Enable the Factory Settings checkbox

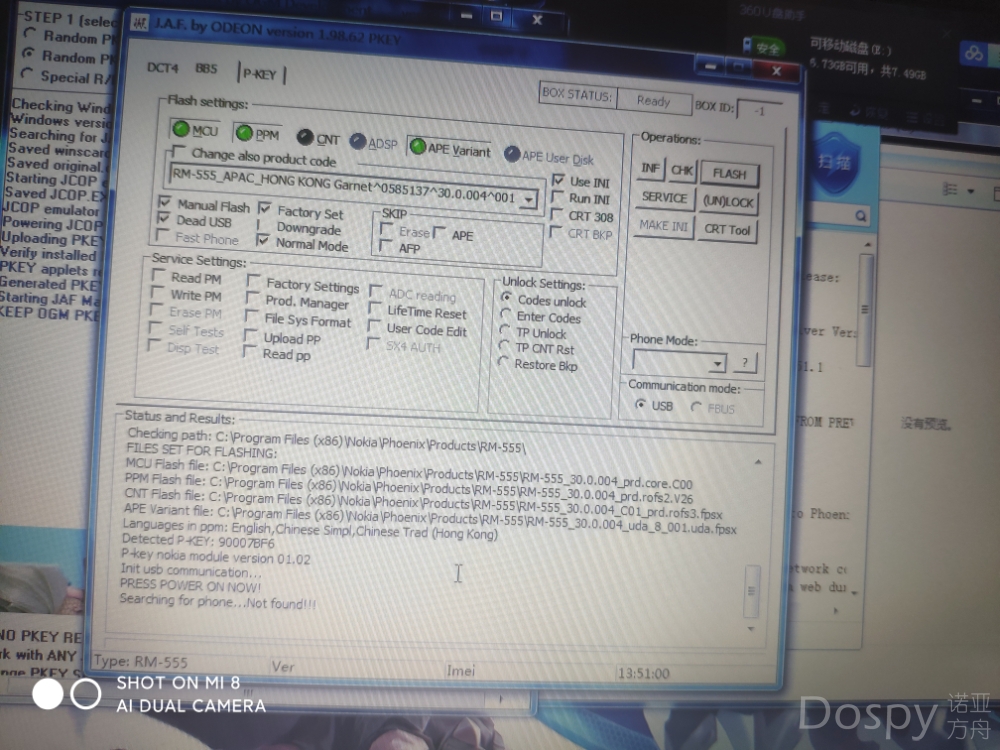pos(254,281)
